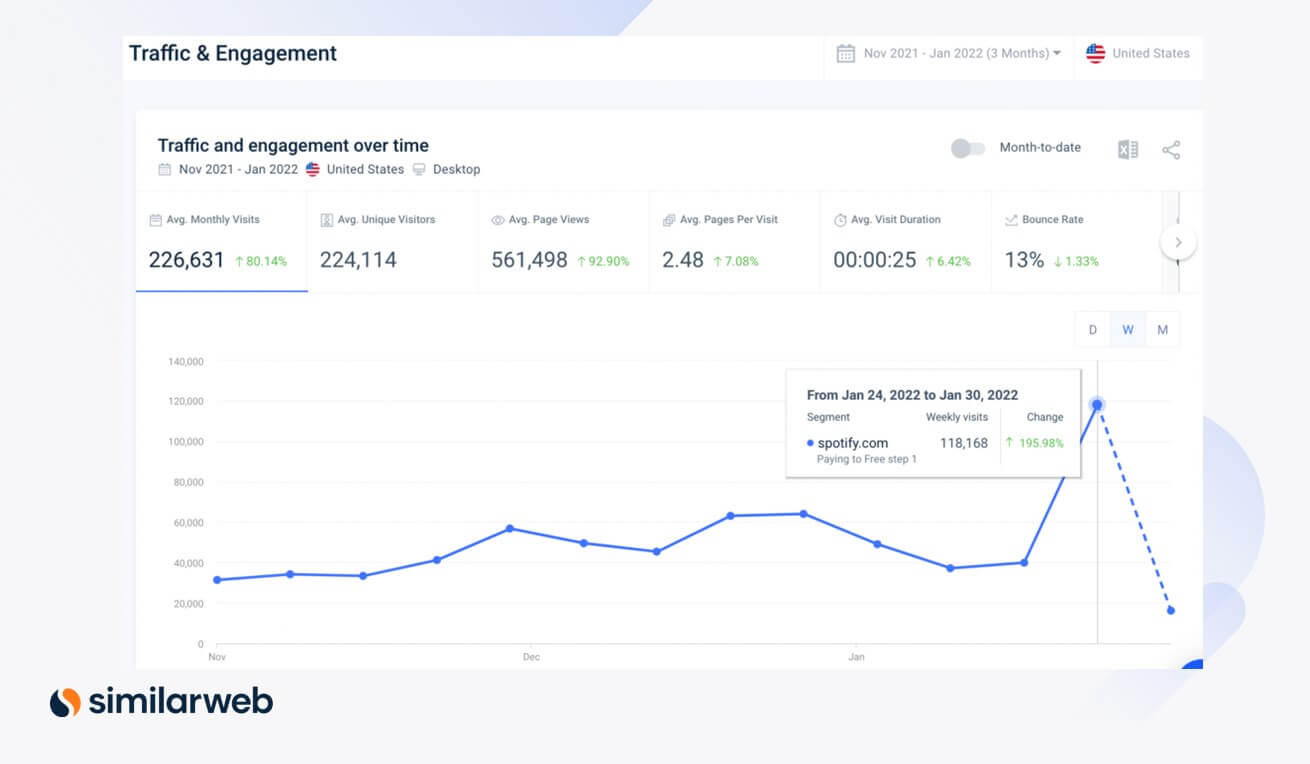
Task: Click the calendar icon in date picker
Action: click(845, 53)
